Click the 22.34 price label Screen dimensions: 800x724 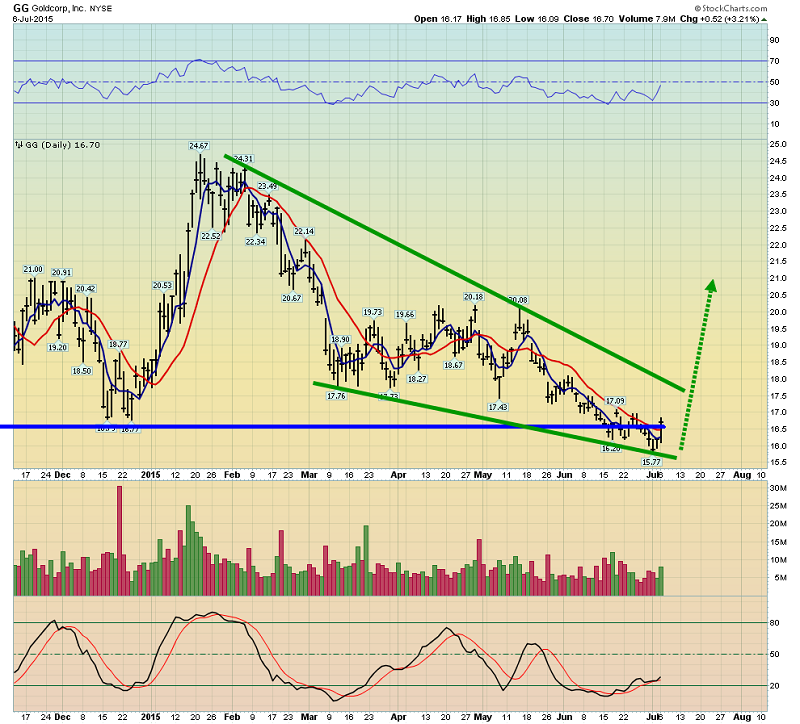pyautogui.click(x=255, y=241)
